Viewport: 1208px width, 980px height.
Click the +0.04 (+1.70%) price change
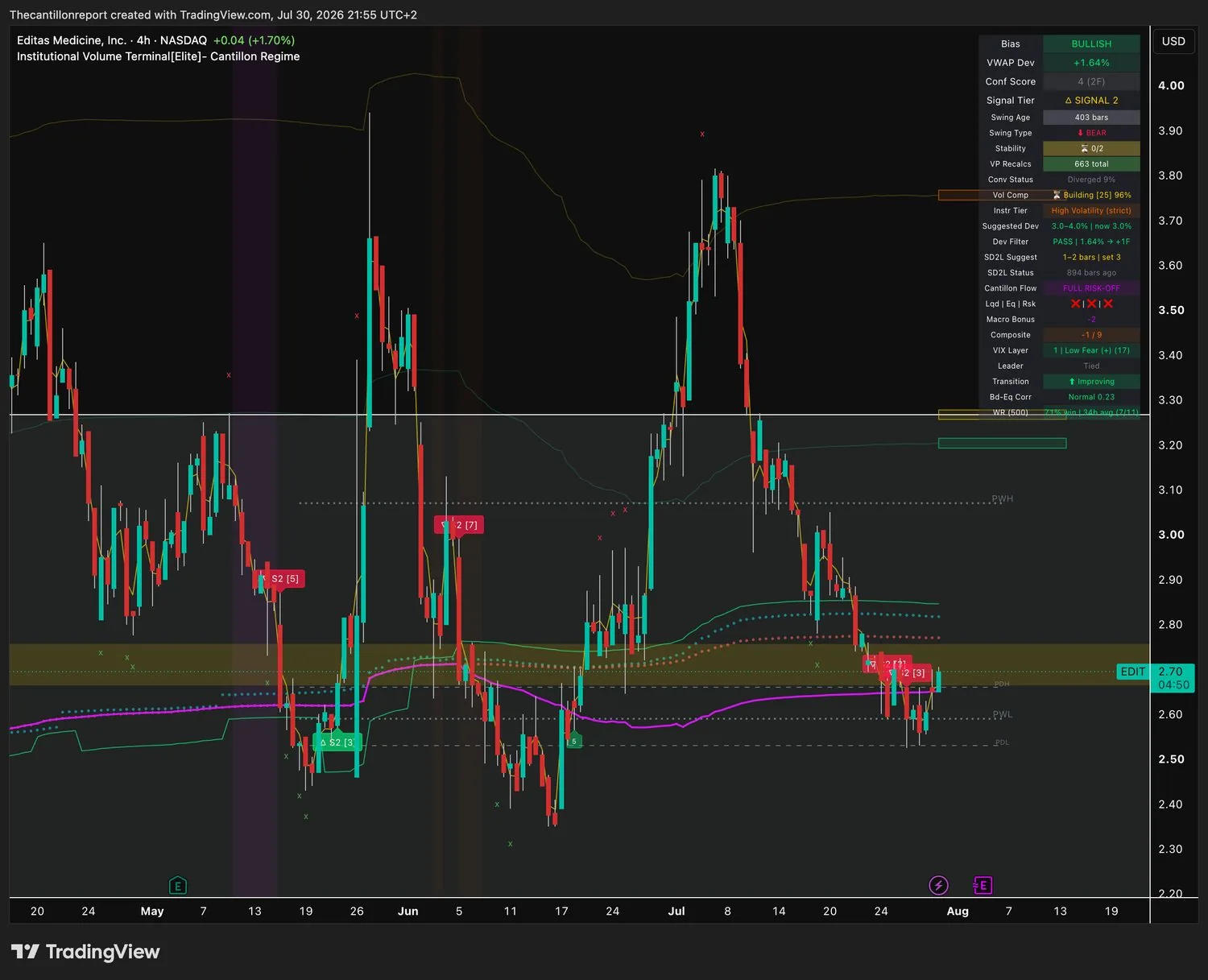click(x=254, y=40)
